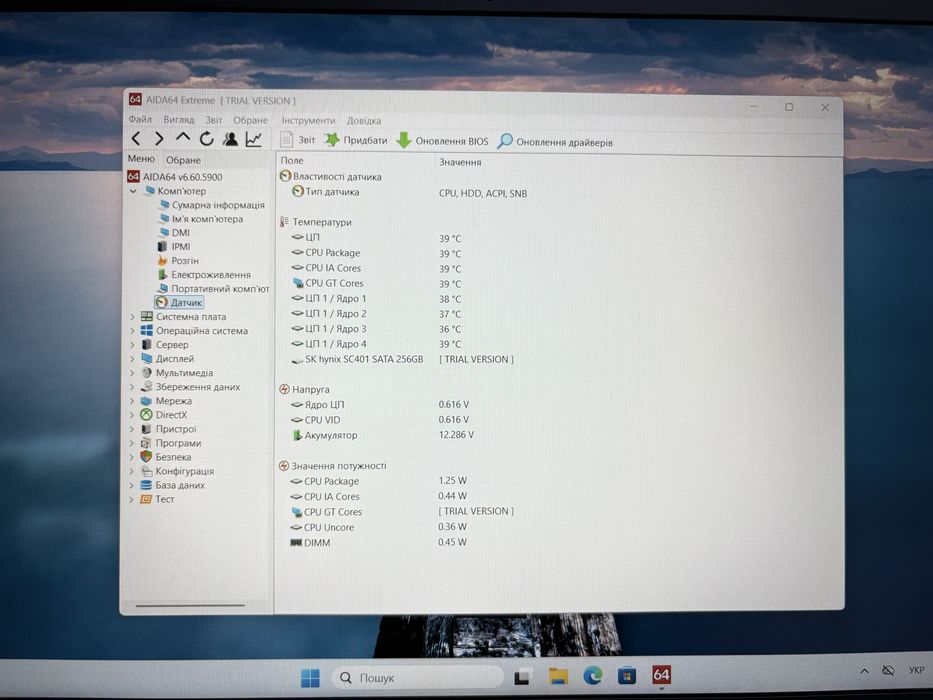
Task: Open the Windows Start menu
Action: (310, 677)
